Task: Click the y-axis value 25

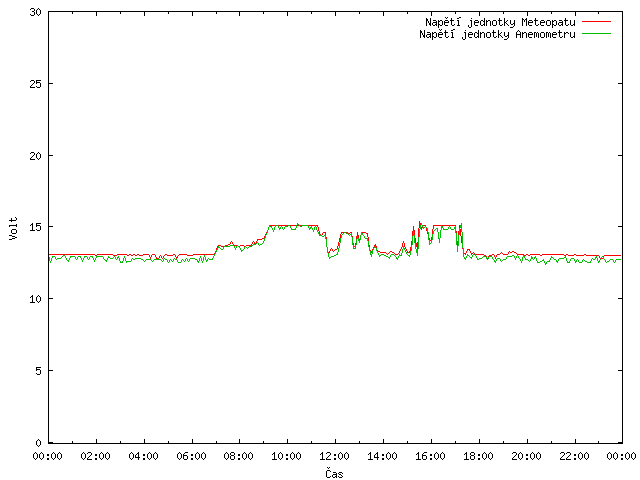Action: (36, 84)
